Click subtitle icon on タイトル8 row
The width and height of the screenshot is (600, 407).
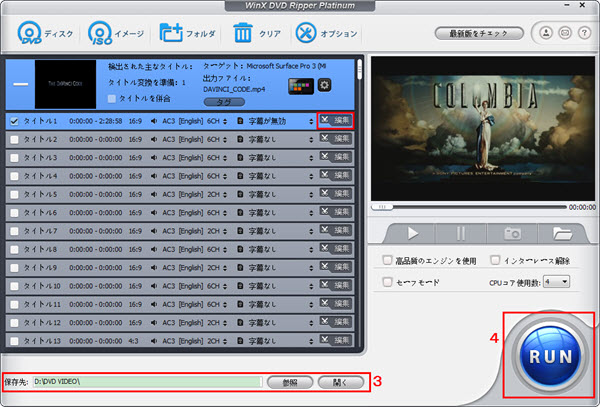(240, 249)
